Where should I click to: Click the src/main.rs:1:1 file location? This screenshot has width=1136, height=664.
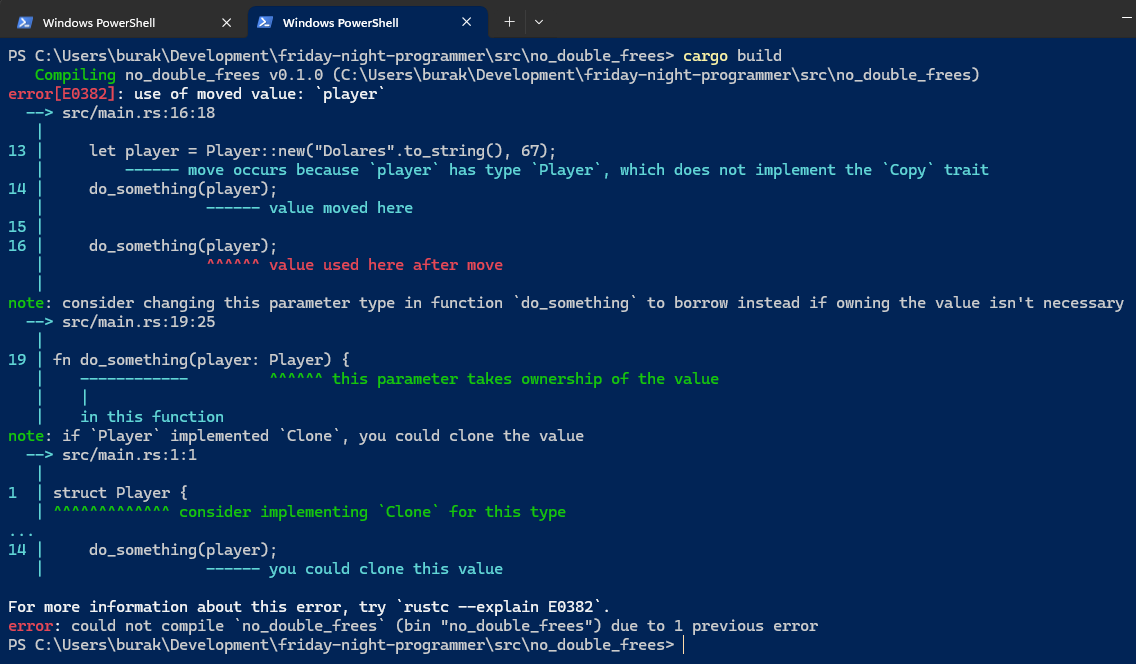[x=129, y=455]
